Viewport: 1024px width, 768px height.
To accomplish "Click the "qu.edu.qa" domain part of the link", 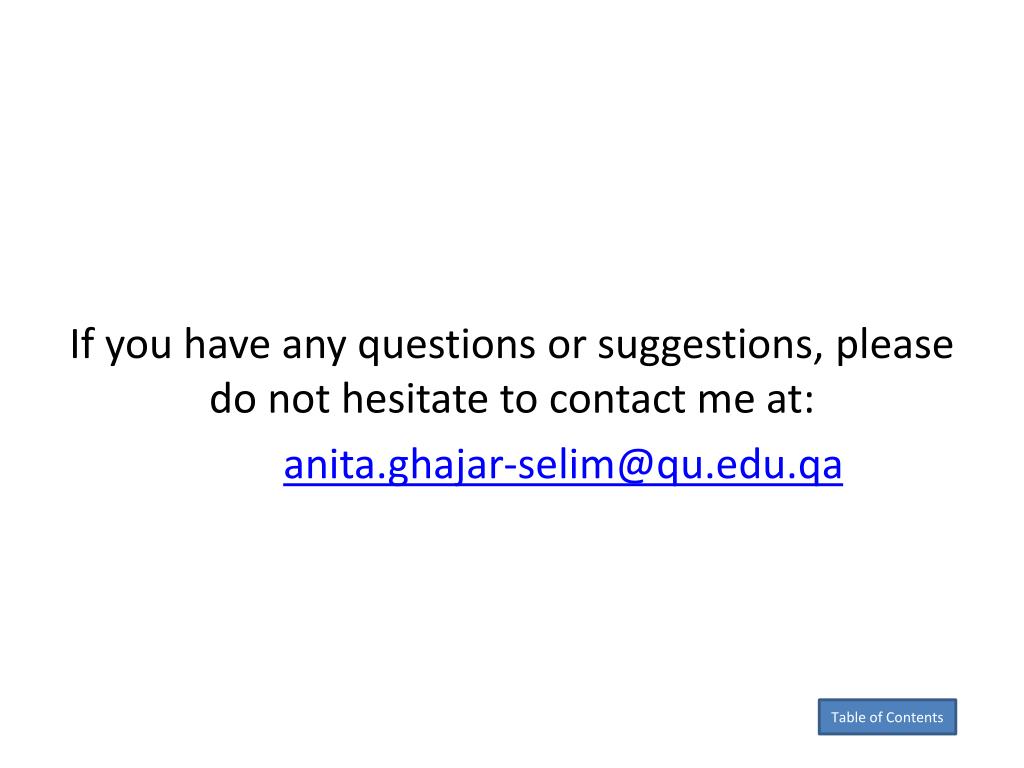I will [749, 466].
